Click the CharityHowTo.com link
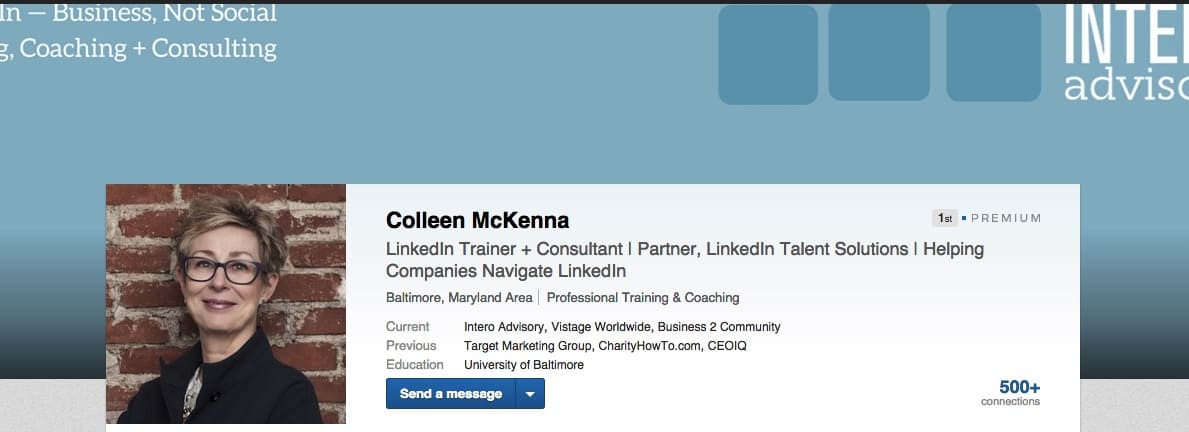This screenshot has height=432, width=1189. [x=649, y=346]
